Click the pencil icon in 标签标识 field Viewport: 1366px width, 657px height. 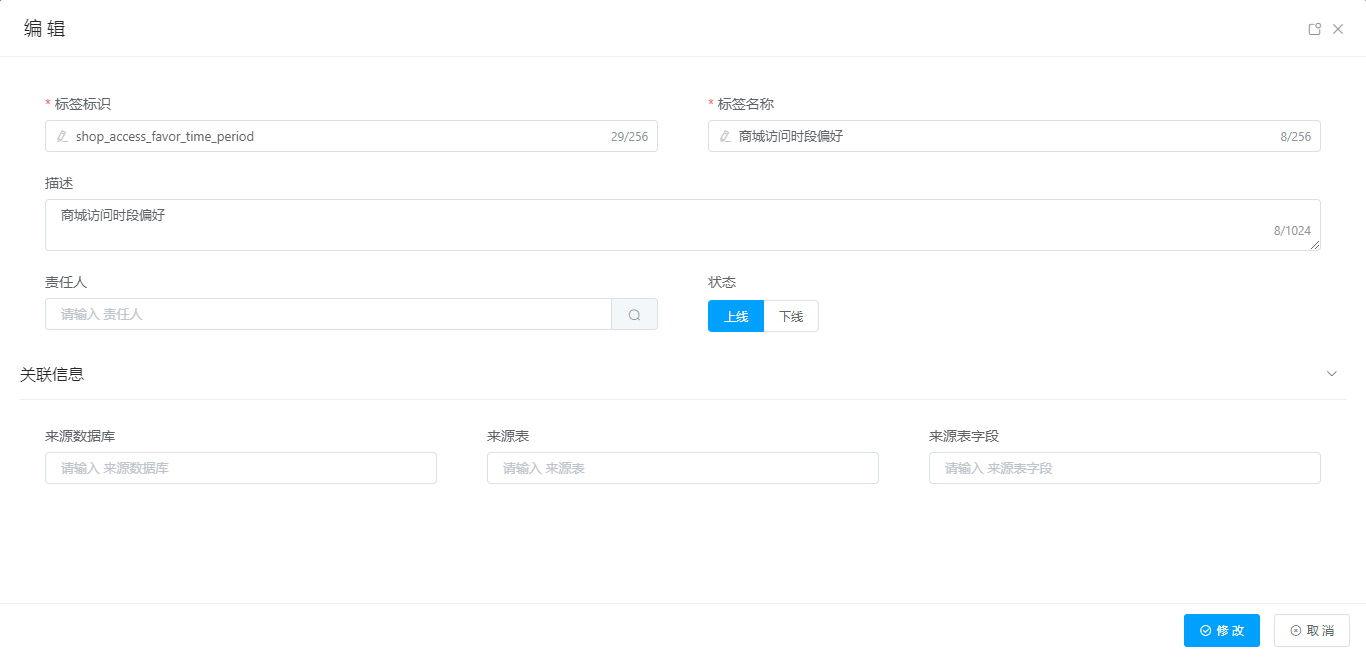point(62,136)
